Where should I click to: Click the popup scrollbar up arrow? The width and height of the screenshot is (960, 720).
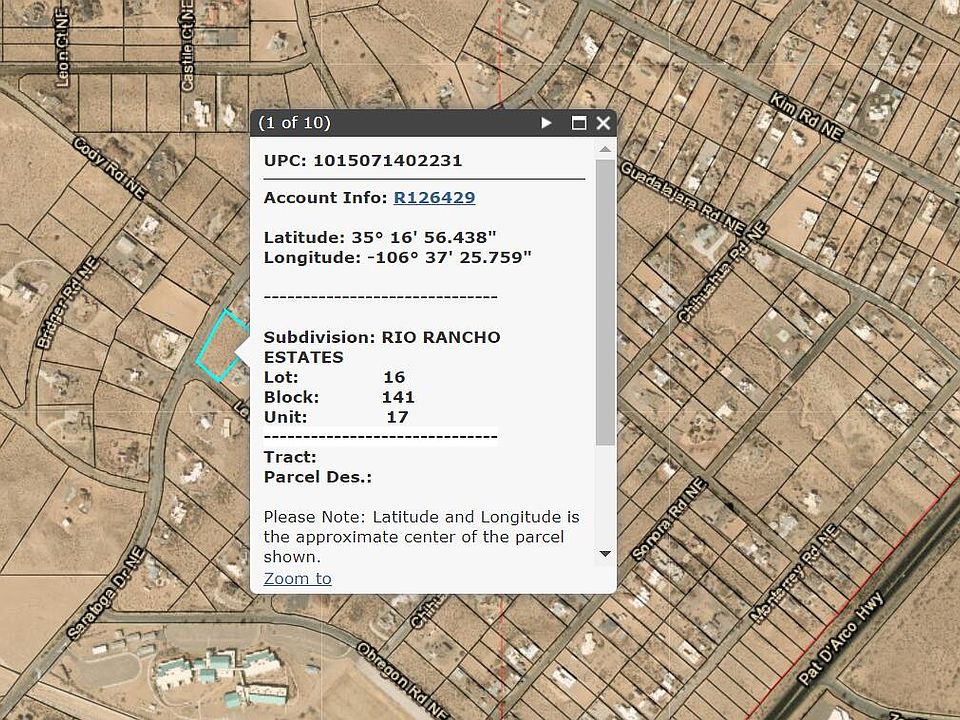tap(605, 150)
